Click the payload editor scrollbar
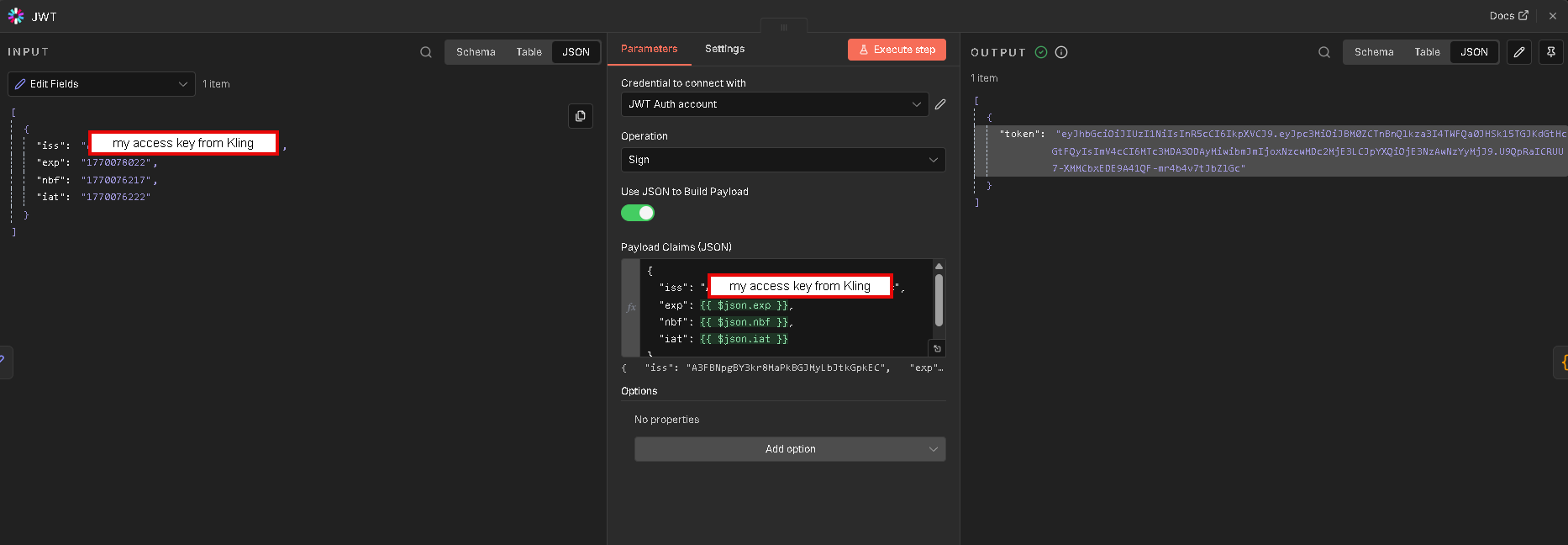 pyautogui.click(x=939, y=300)
